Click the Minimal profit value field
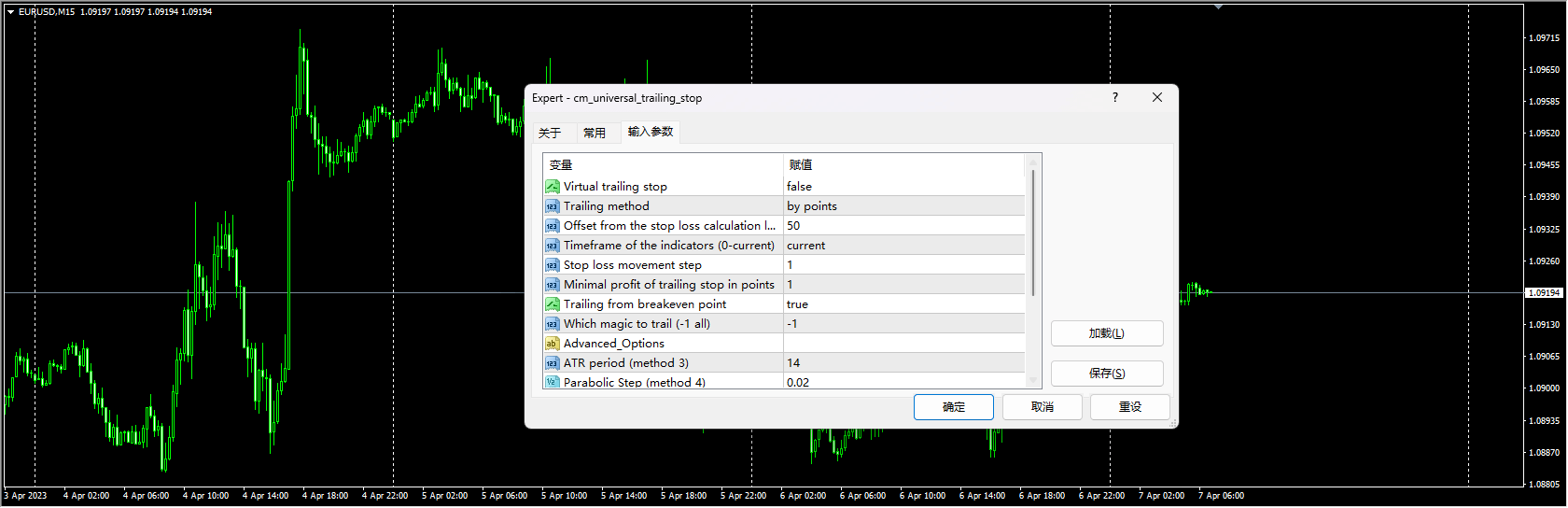Screen dimensions: 1568x508 [904, 285]
